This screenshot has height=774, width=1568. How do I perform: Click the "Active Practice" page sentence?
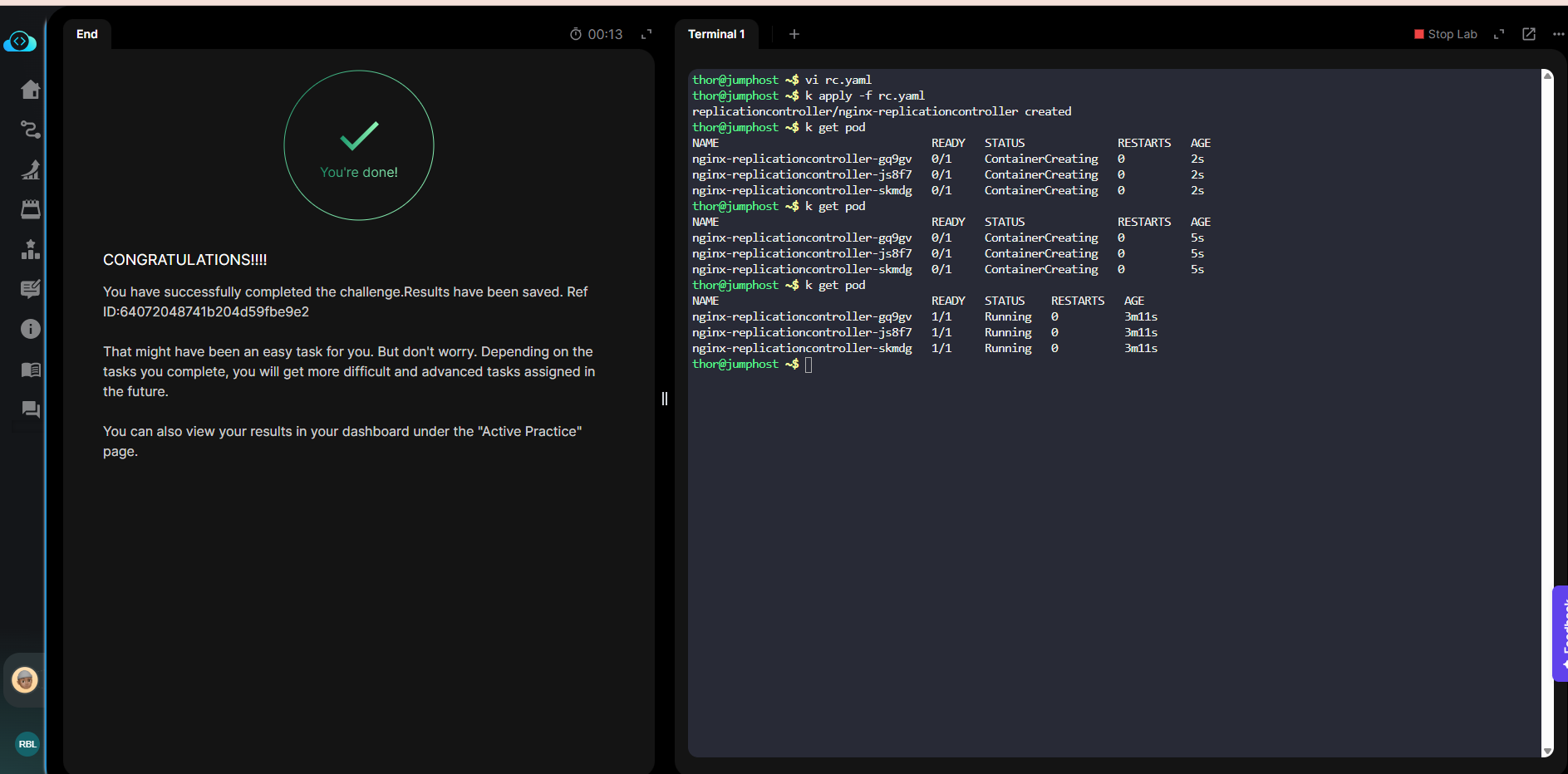pos(342,442)
